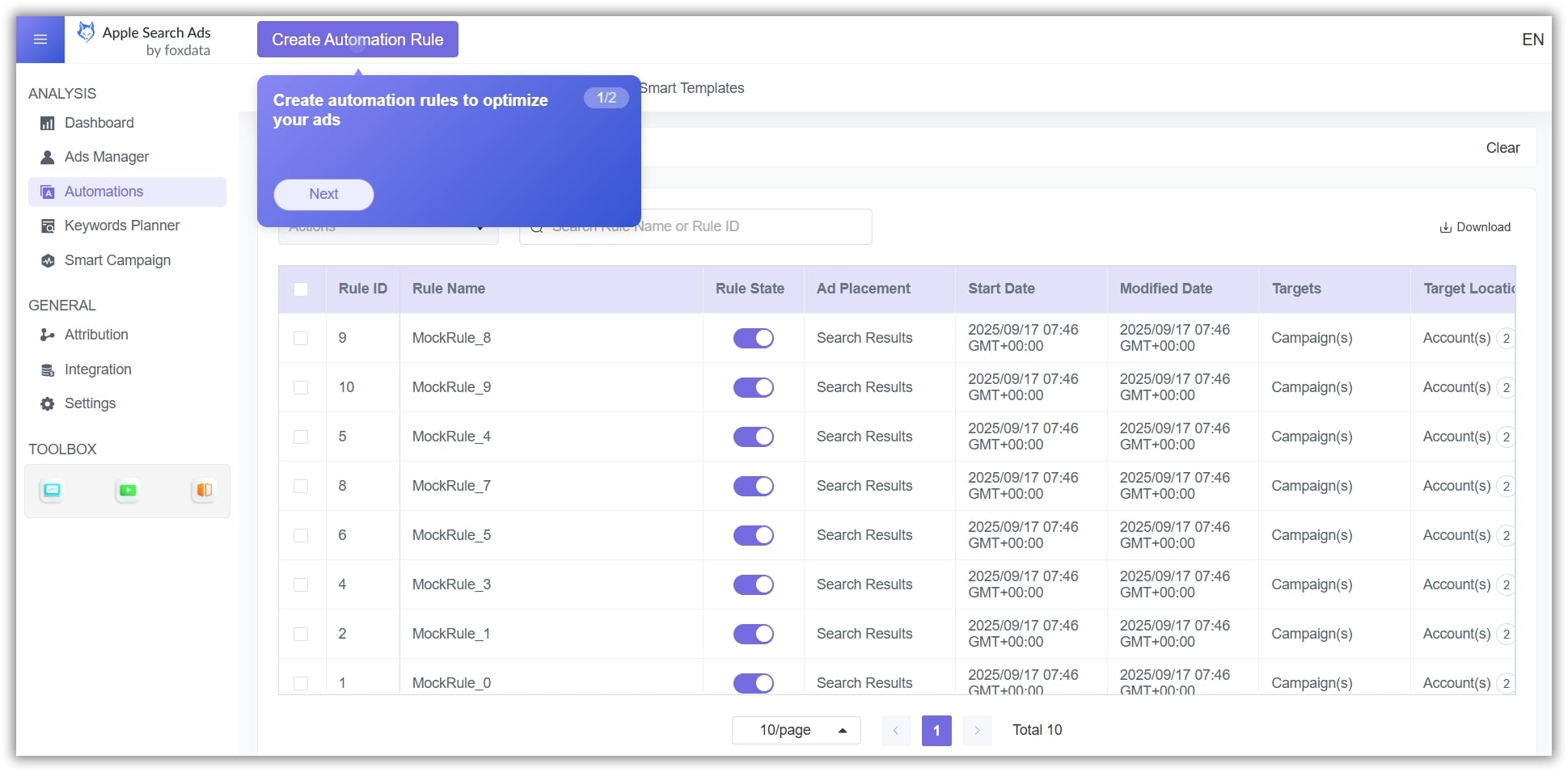Screen dimensions: 1568x772
Task: Open the orange book toolbox icon
Action: coord(204,491)
